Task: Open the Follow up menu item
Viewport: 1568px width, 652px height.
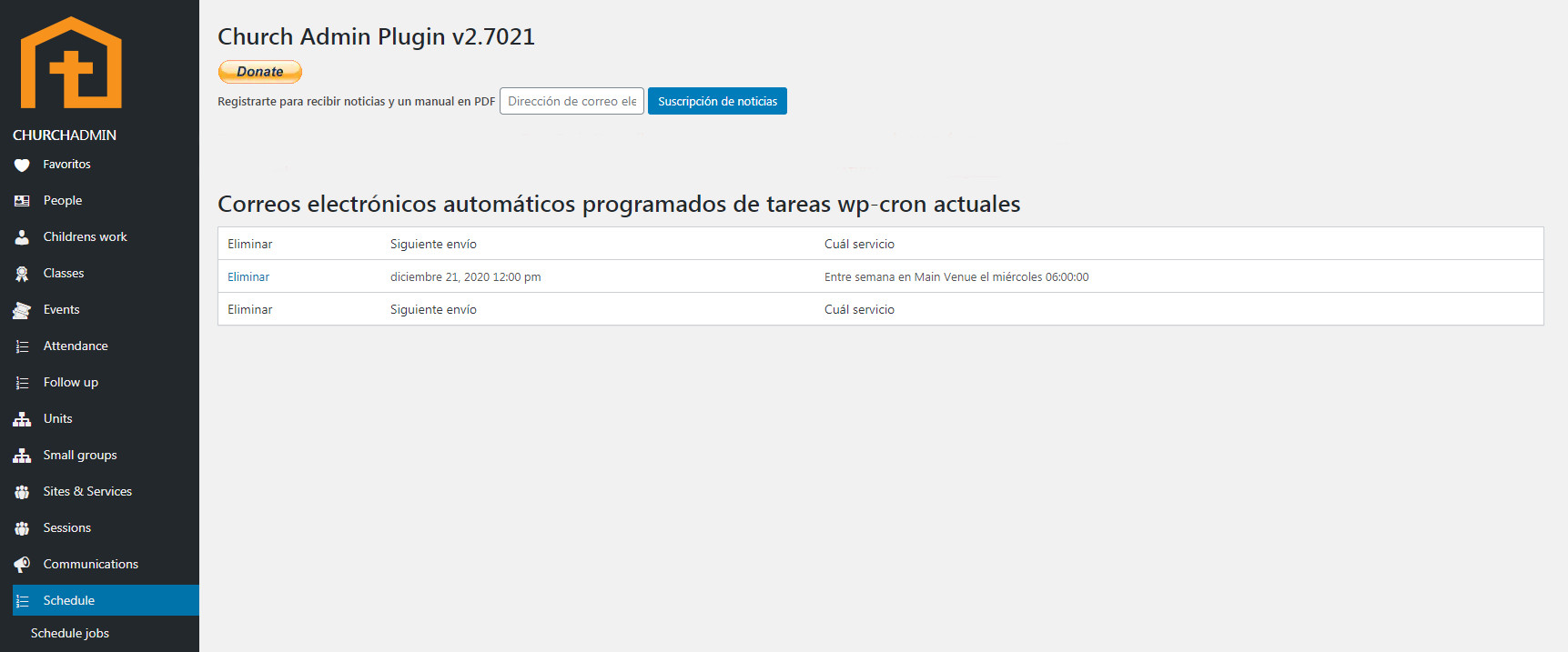Action: (71, 382)
